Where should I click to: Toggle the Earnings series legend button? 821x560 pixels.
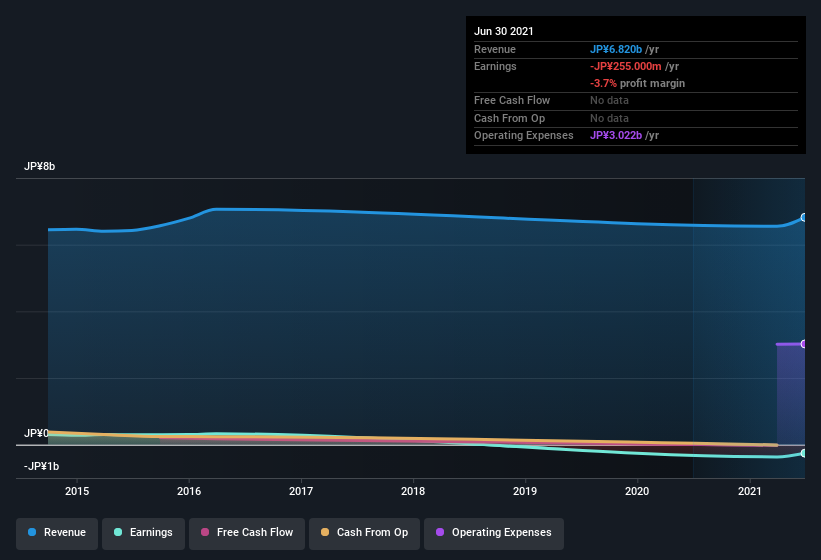tap(143, 533)
